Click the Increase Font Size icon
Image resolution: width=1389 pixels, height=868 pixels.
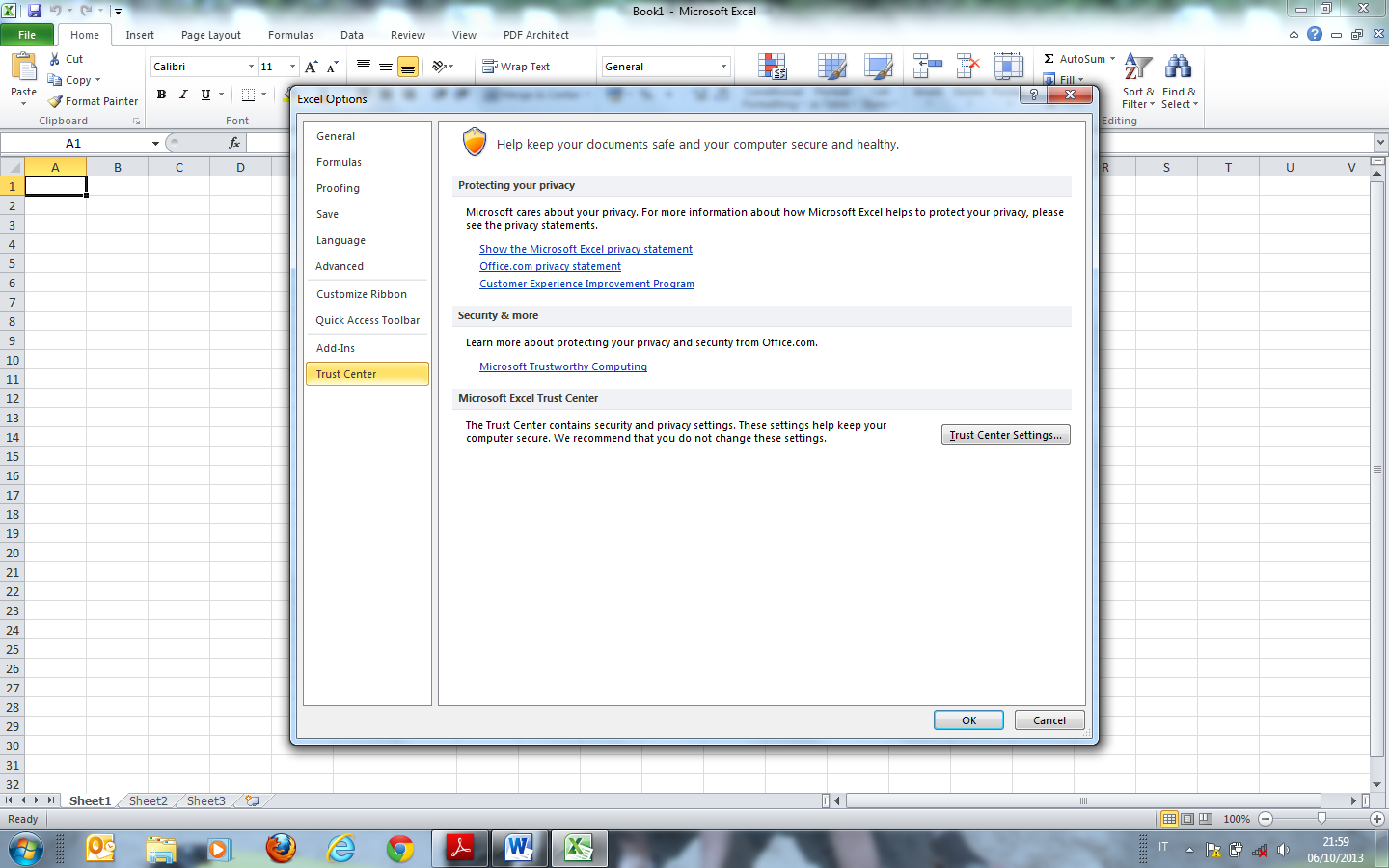[311, 67]
